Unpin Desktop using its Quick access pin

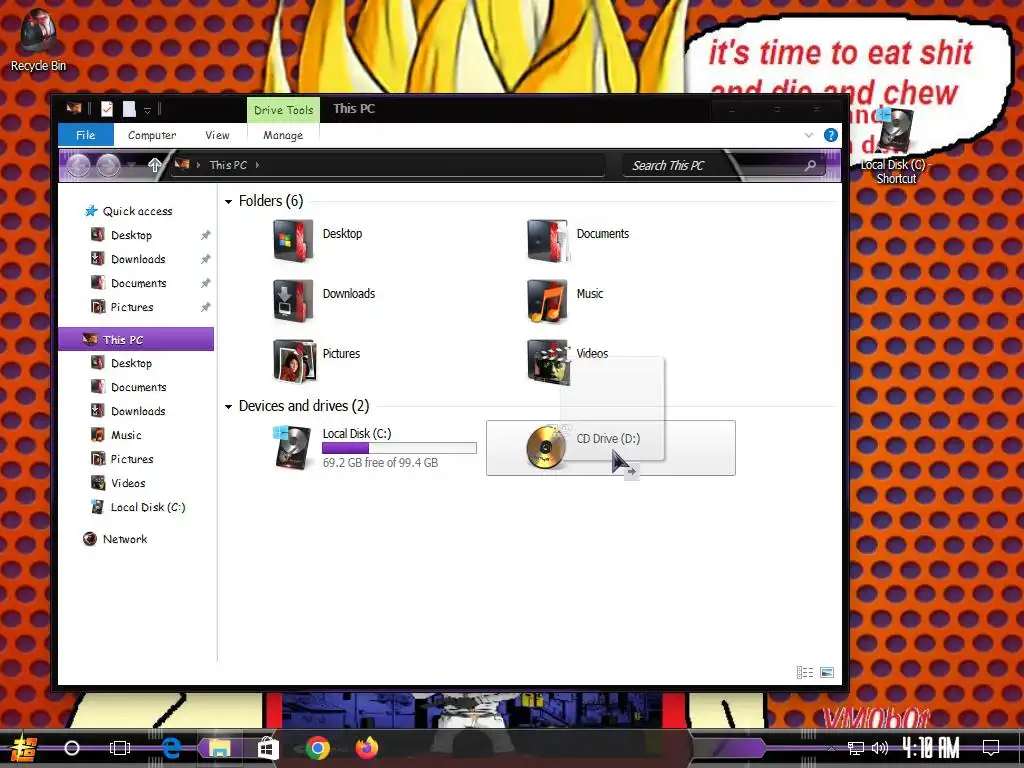(205, 235)
